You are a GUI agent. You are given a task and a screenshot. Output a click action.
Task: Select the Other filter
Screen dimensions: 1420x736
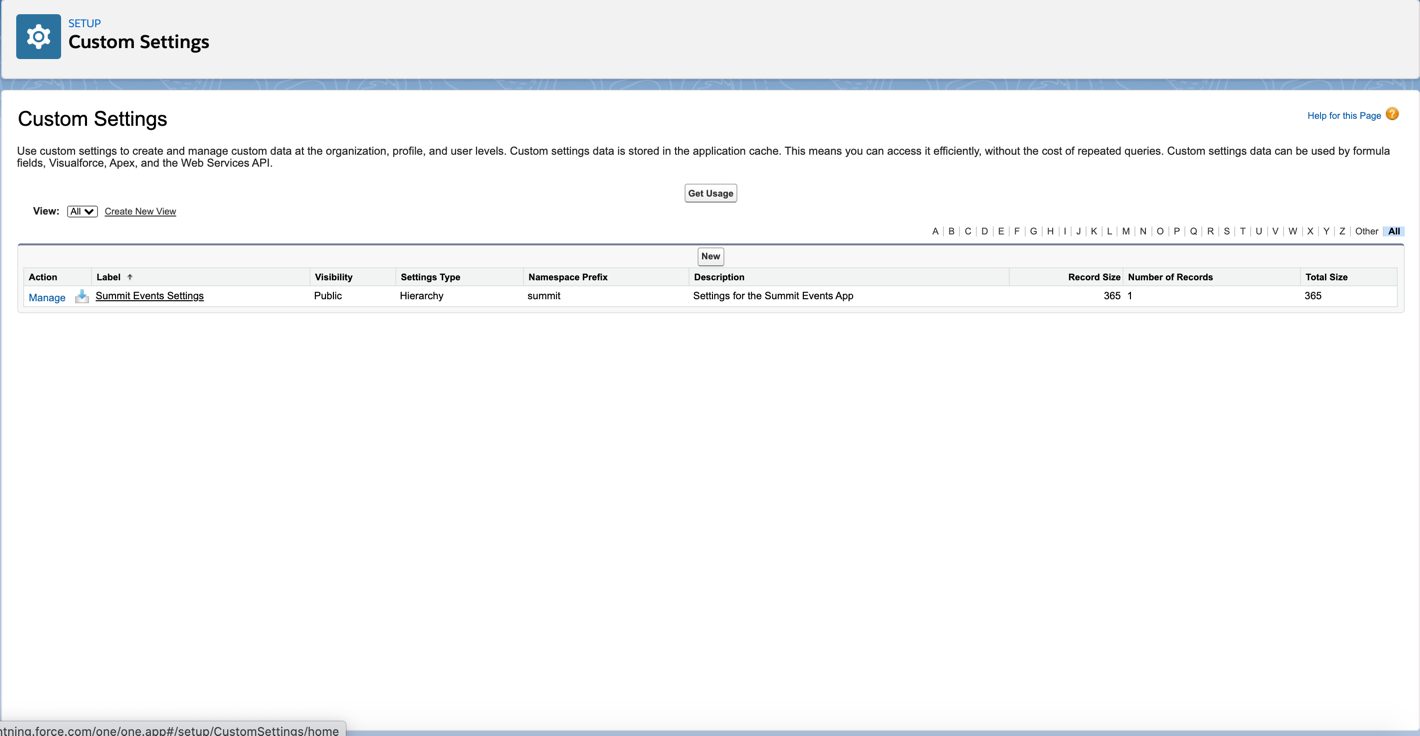[x=1366, y=231]
